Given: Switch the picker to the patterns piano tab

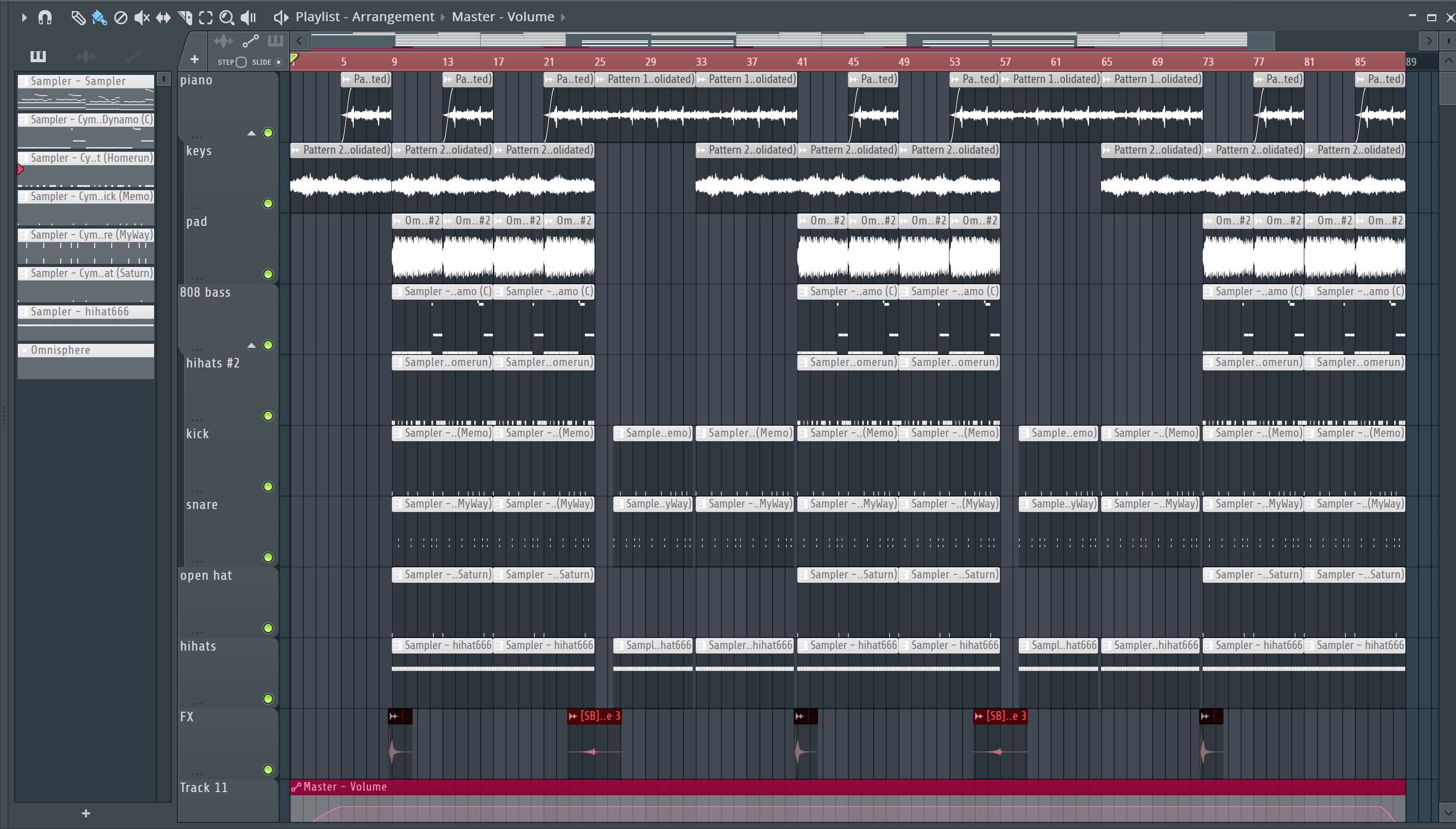Looking at the screenshot, I should pyautogui.click(x=38, y=56).
